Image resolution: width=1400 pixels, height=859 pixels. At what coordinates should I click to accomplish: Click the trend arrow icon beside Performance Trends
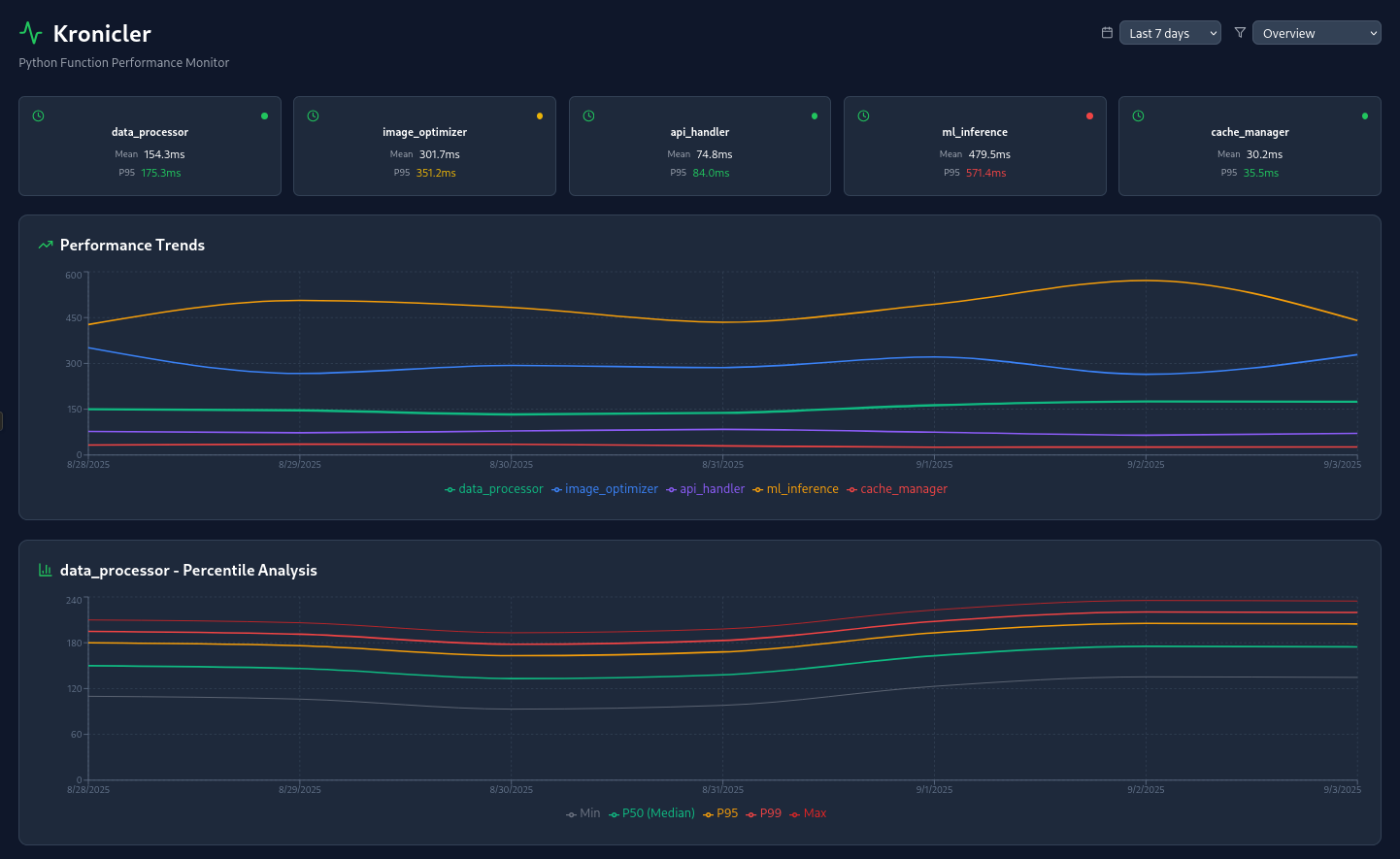pos(46,245)
